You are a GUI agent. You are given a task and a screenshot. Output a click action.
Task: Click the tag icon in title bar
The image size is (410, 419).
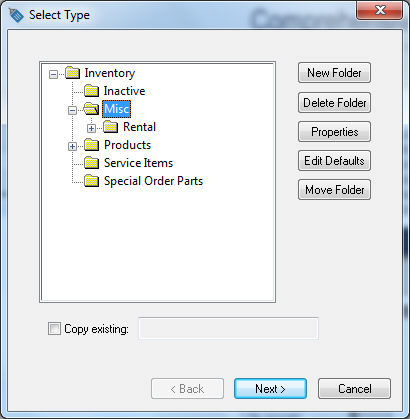point(16,15)
